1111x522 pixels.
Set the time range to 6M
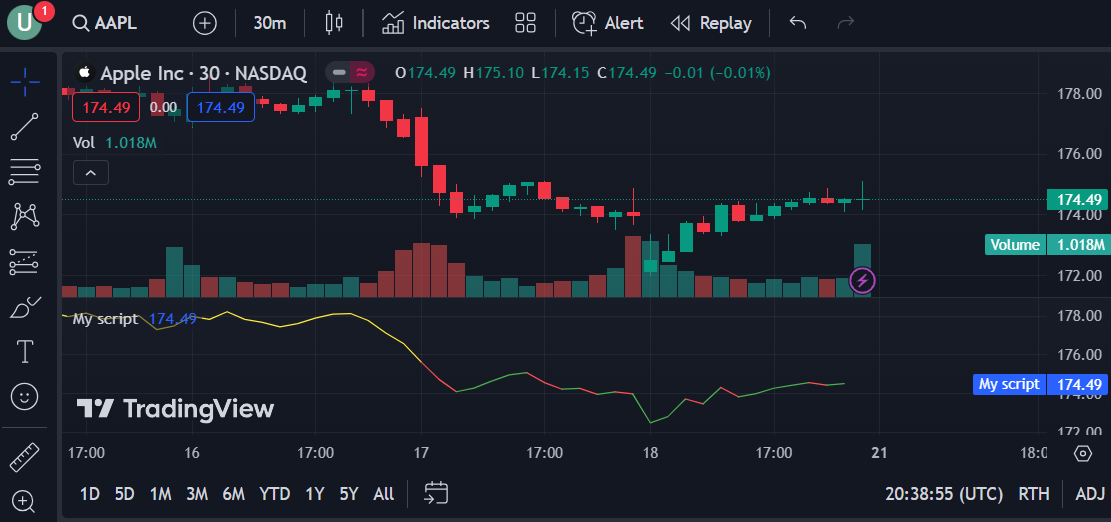click(233, 494)
